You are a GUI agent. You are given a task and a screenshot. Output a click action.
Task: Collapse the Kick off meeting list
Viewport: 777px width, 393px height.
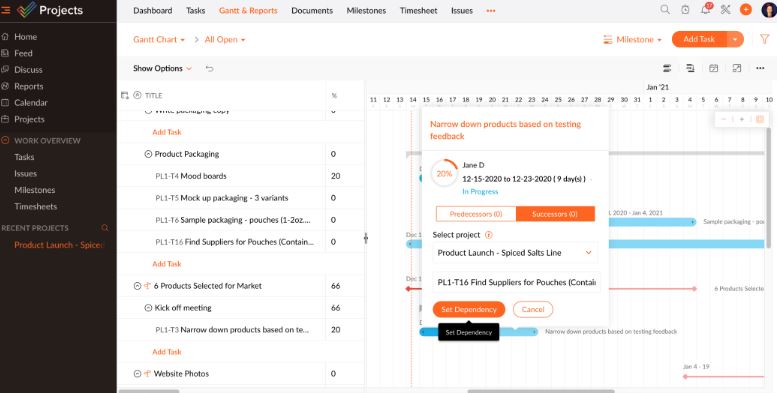point(148,308)
